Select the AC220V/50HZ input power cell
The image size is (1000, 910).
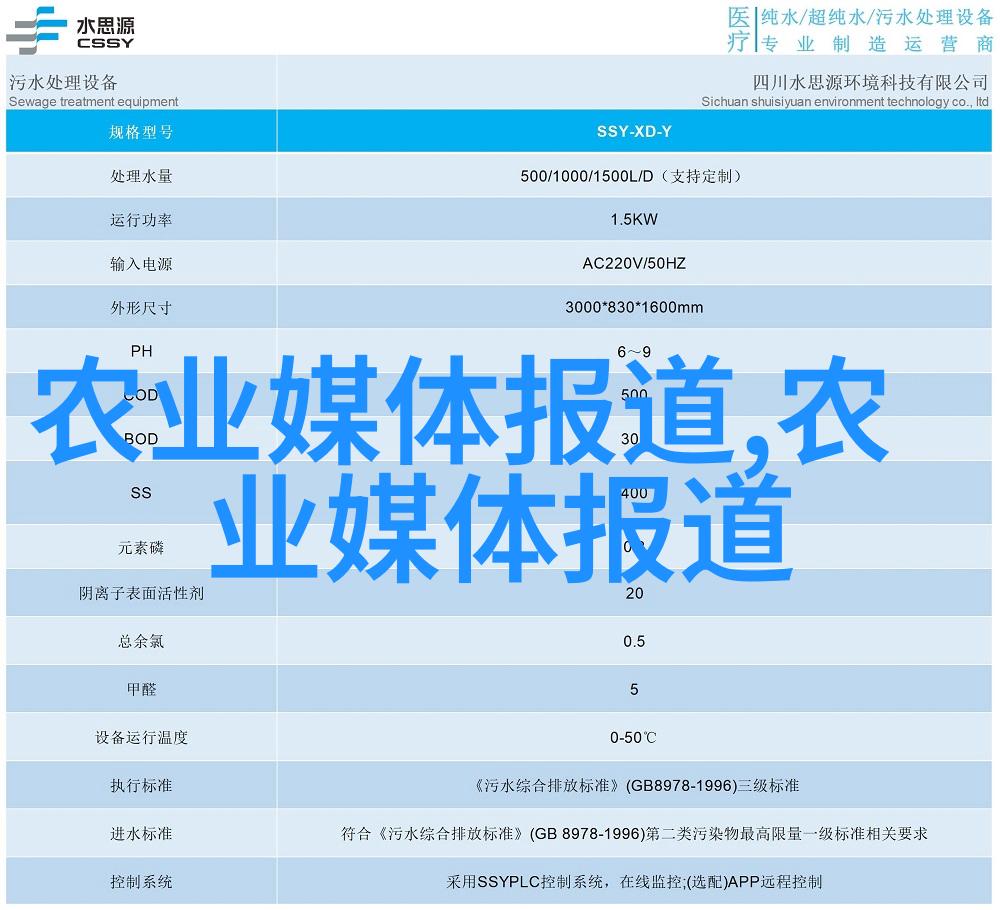click(634, 264)
